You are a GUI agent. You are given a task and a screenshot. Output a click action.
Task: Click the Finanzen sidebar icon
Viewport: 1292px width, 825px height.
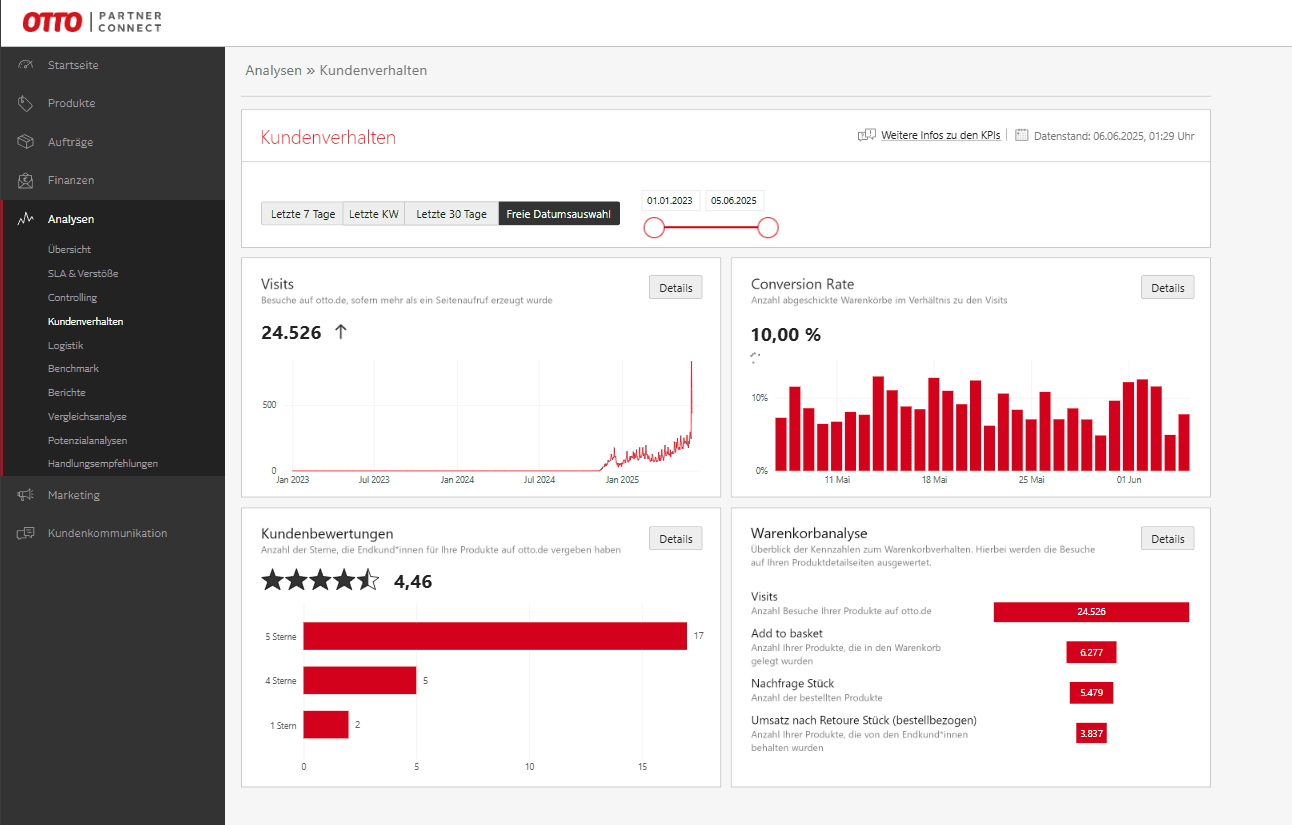tap(26, 180)
